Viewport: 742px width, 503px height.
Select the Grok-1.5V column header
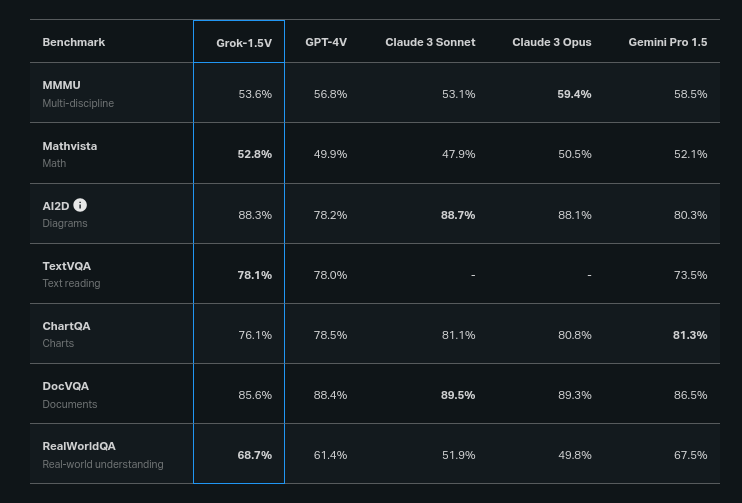244,42
